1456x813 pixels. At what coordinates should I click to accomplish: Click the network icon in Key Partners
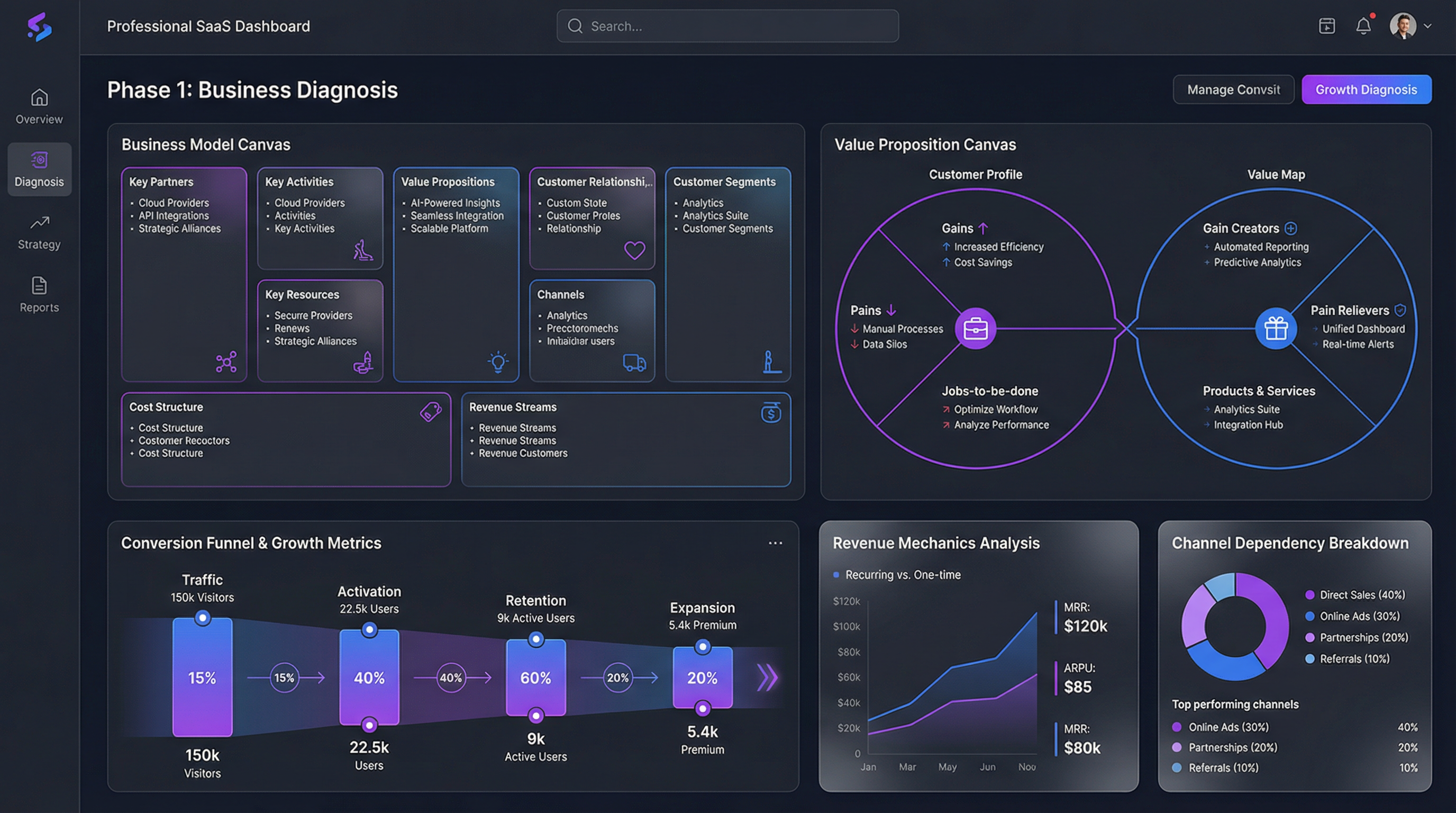[x=226, y=362]
